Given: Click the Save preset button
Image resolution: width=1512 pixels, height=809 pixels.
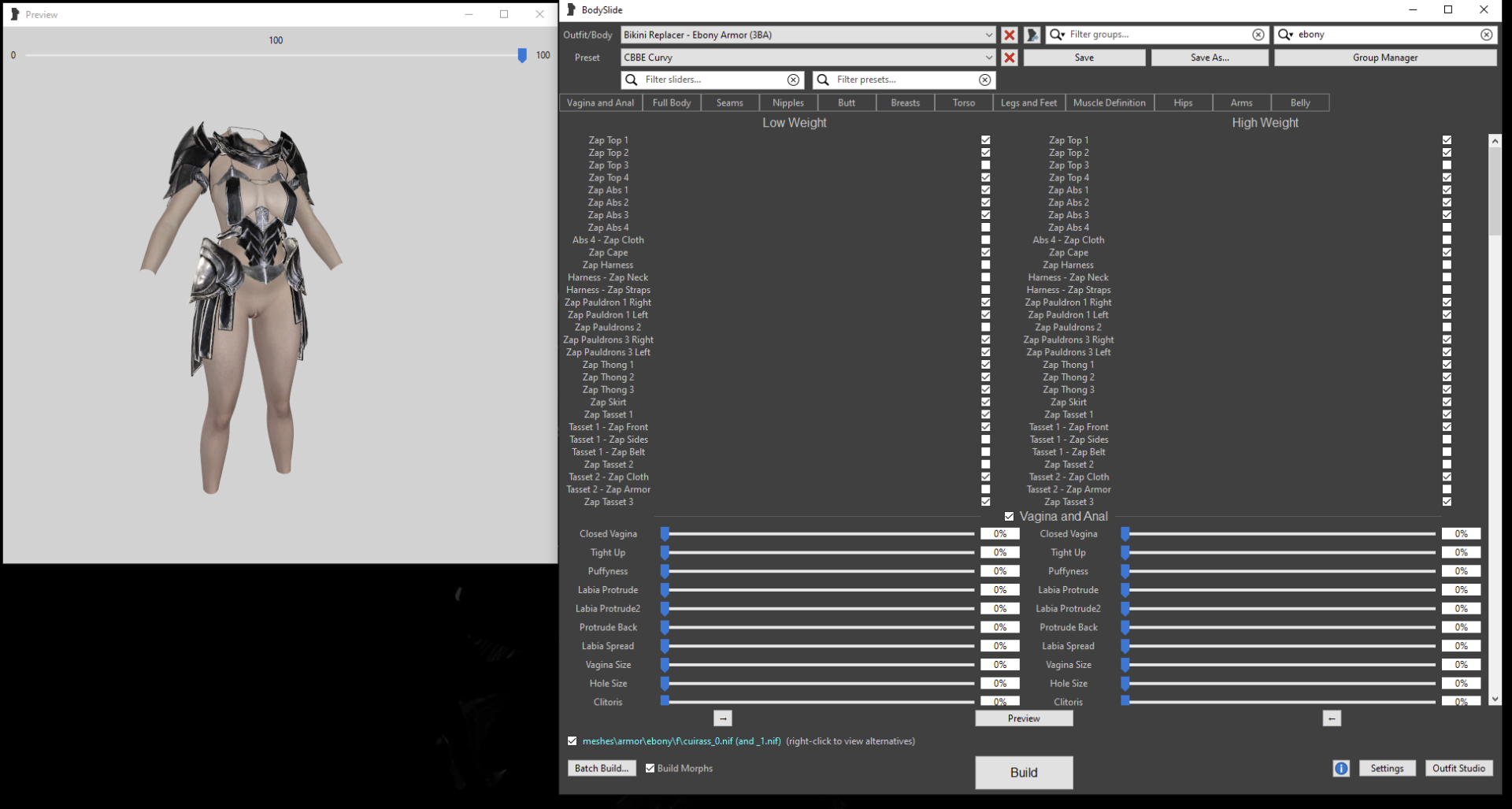Looking at the screenshot, I should [x=1084, y=58].
